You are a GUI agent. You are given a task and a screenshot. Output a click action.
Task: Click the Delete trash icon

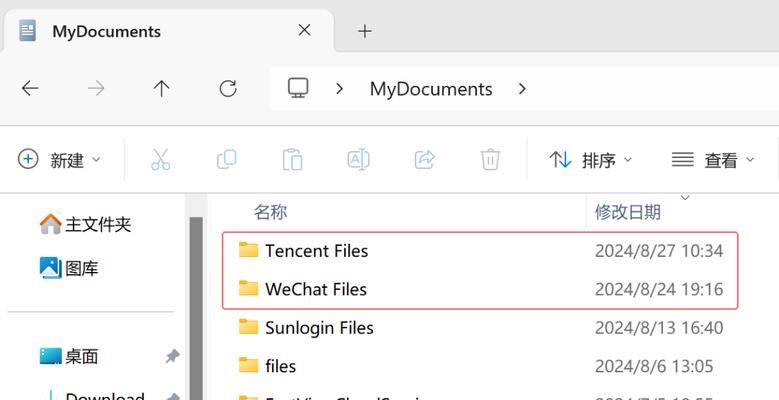(490, 160)
